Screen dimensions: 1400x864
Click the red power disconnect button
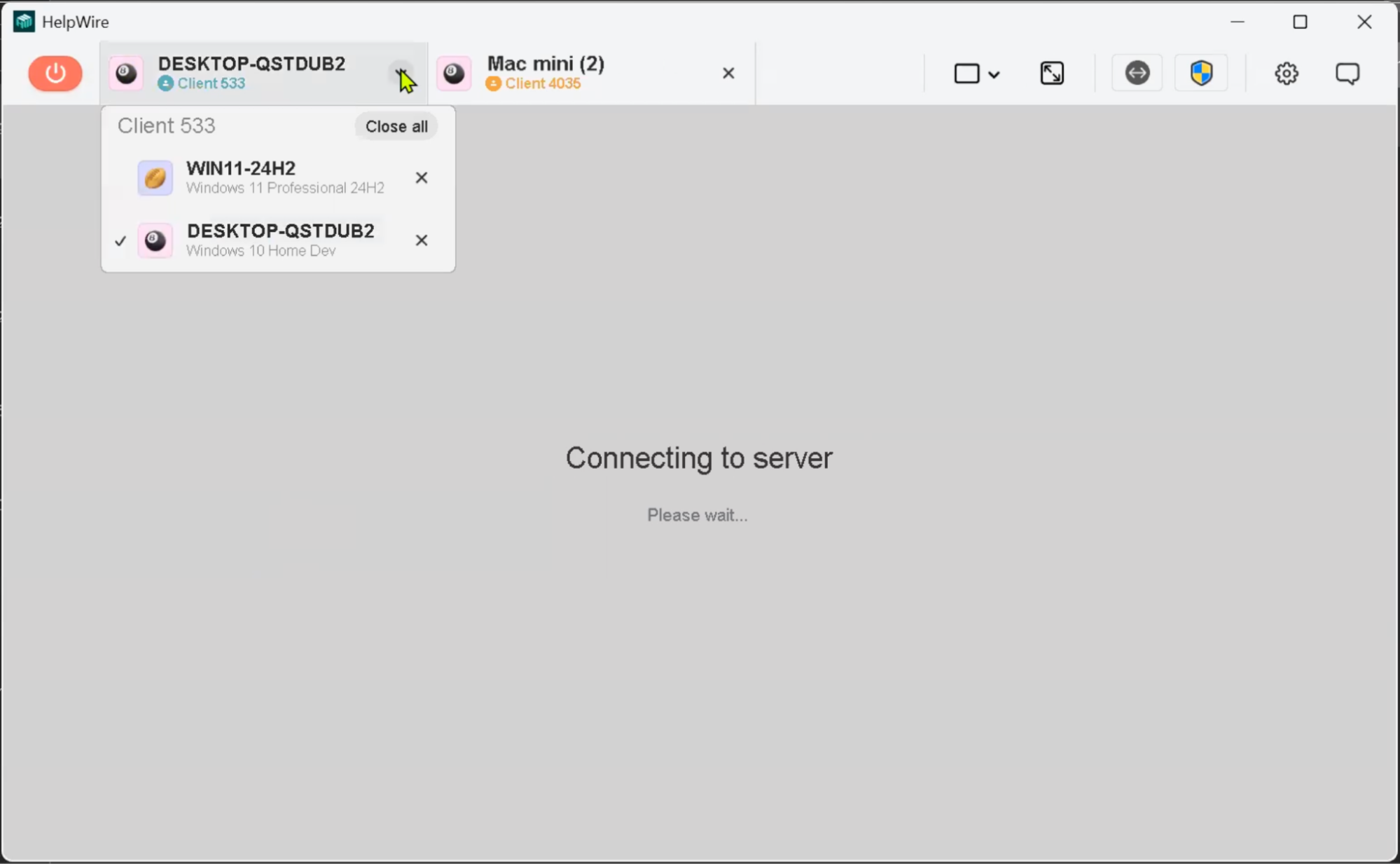point(55,73)
